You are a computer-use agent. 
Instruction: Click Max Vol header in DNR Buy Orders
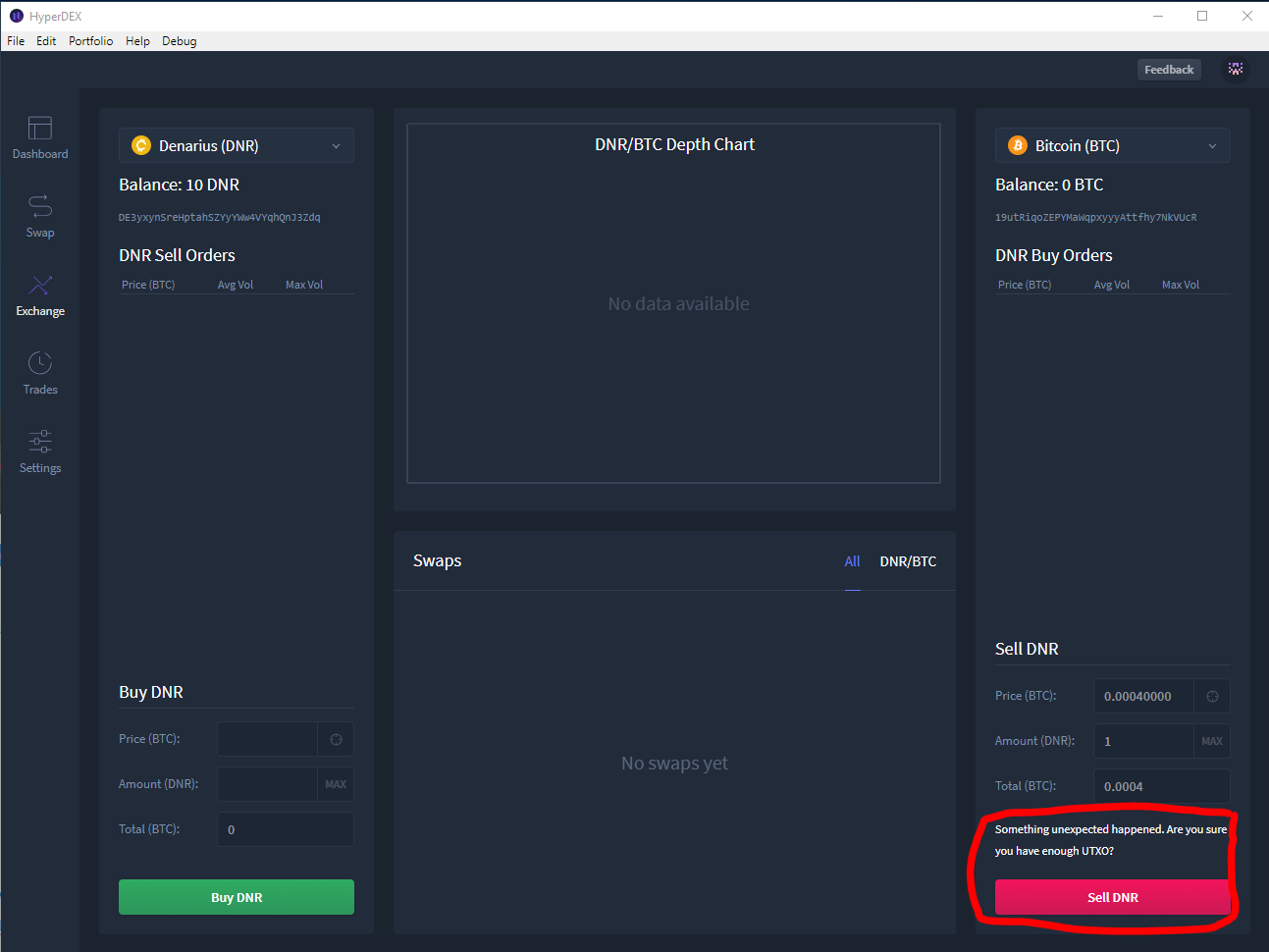pyautogui.click(x=1181, y=285)
